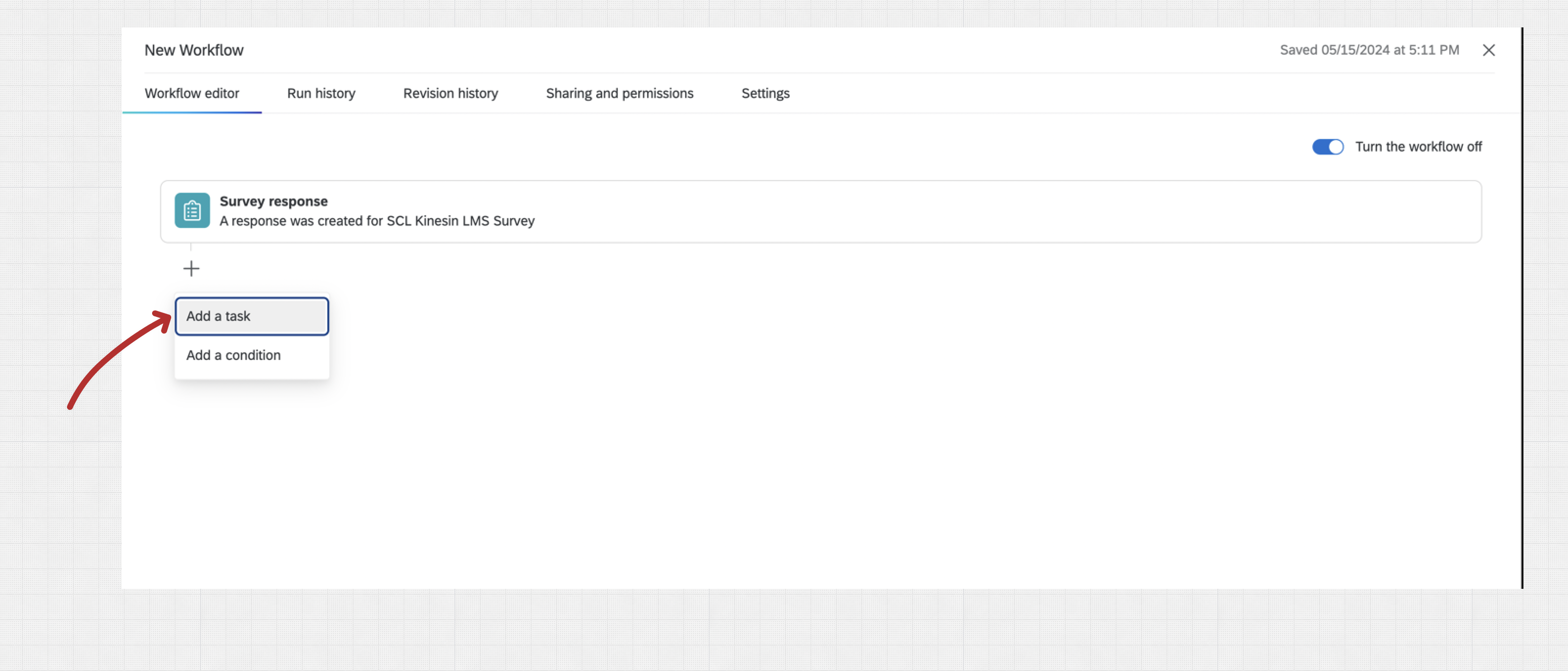
Task: Select the Workflow editor tab
Action: (x=192, y=93)
